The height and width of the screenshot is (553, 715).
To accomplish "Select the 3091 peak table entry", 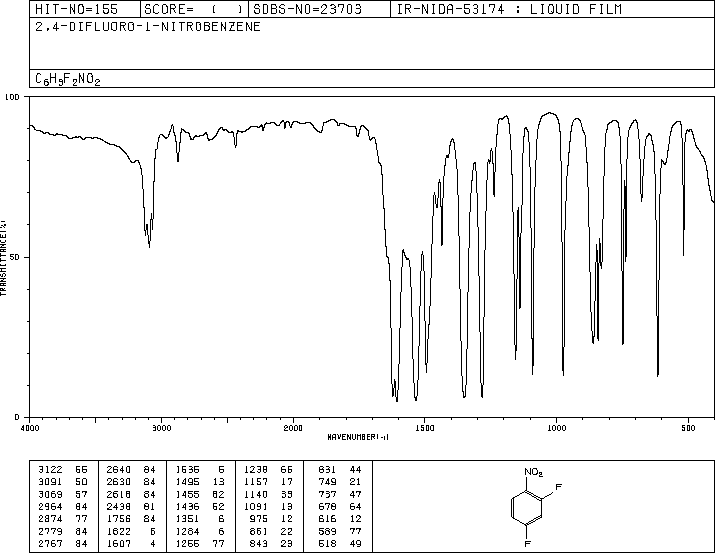I will (63, 482).
